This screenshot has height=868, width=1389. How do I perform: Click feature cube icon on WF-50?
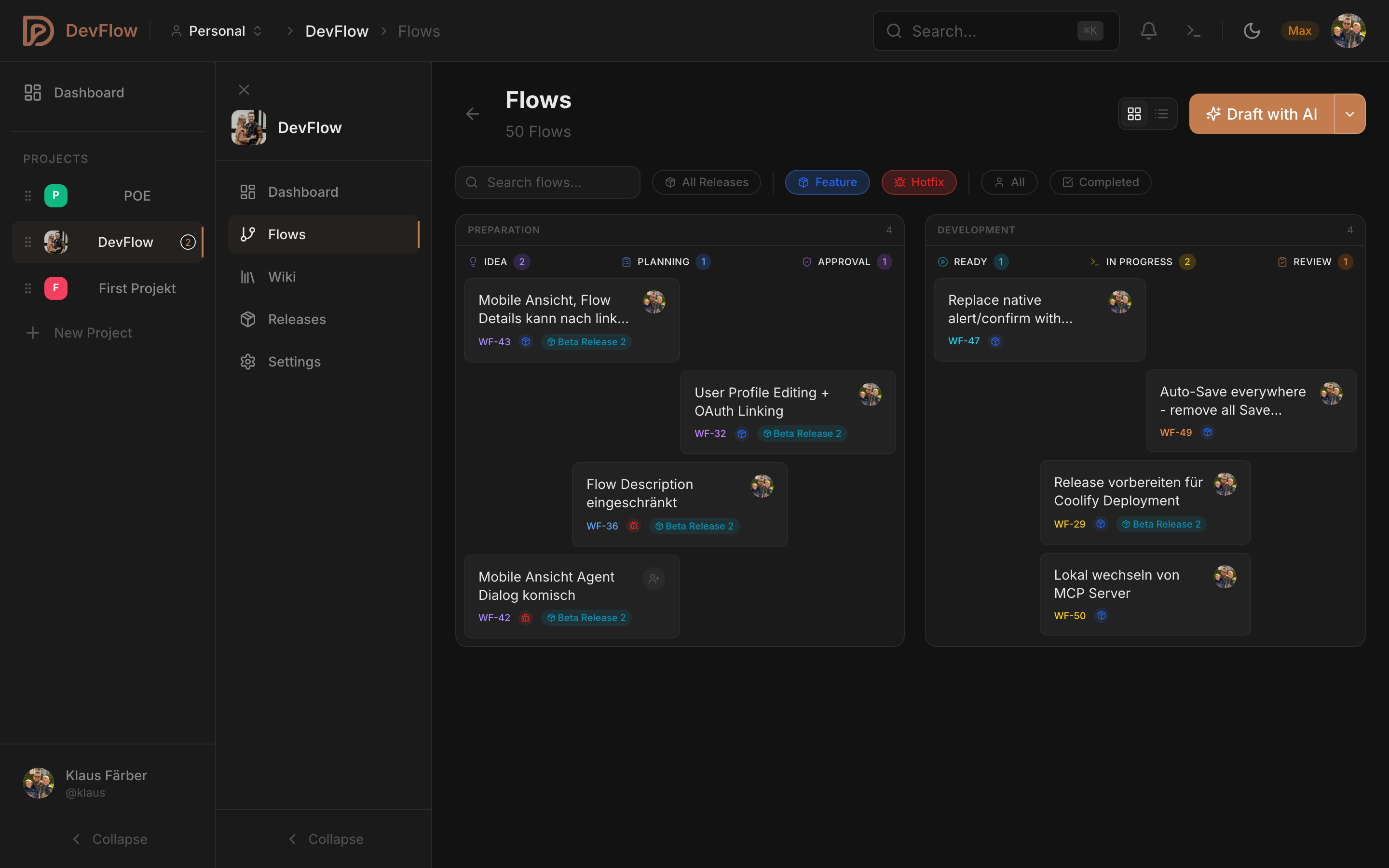coord(1101,615)
